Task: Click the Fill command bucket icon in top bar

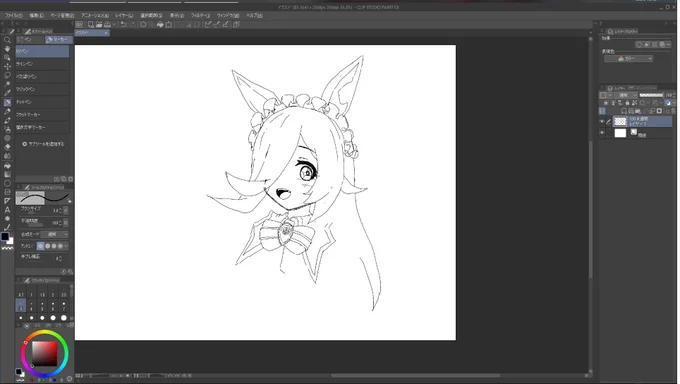Action: (160, 24)
